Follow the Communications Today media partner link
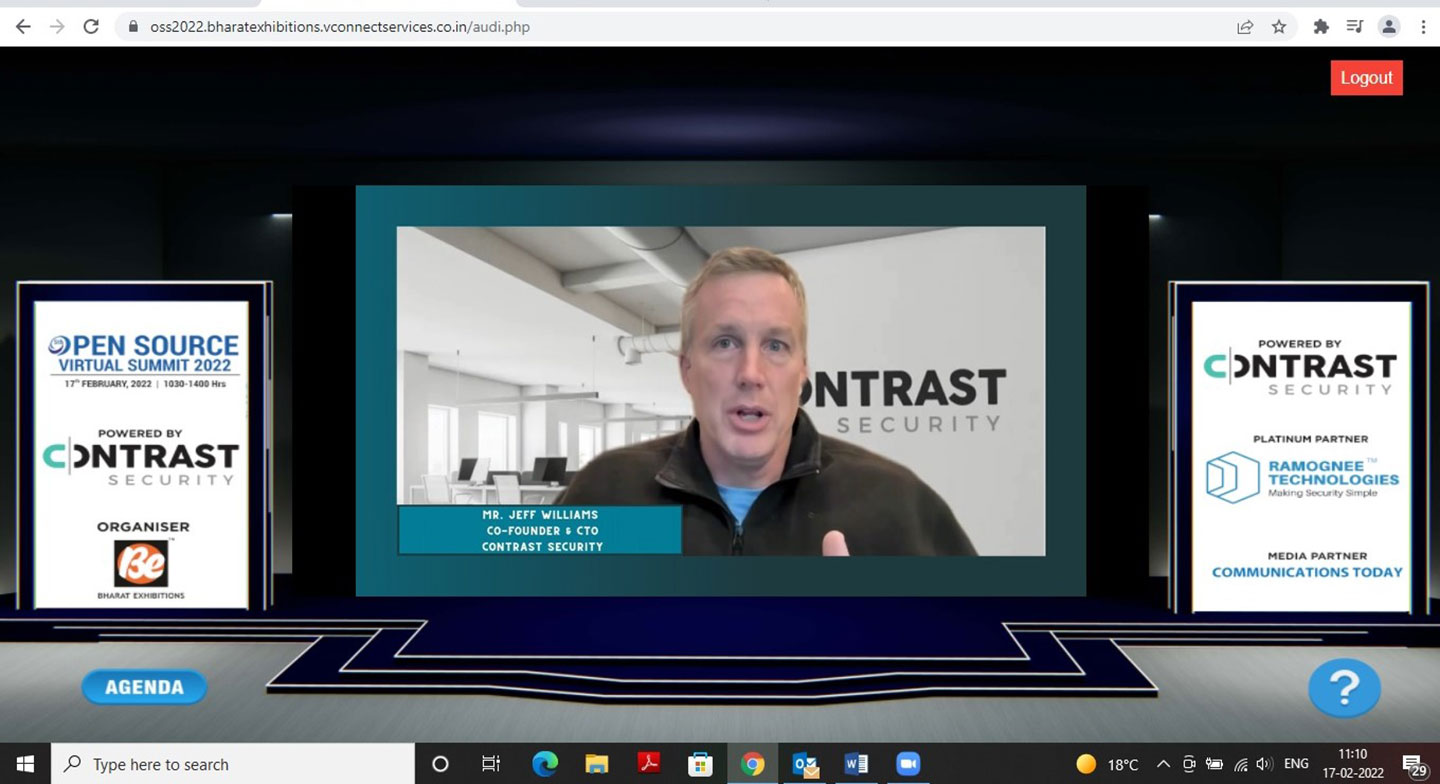 (x=1307, y=572)
